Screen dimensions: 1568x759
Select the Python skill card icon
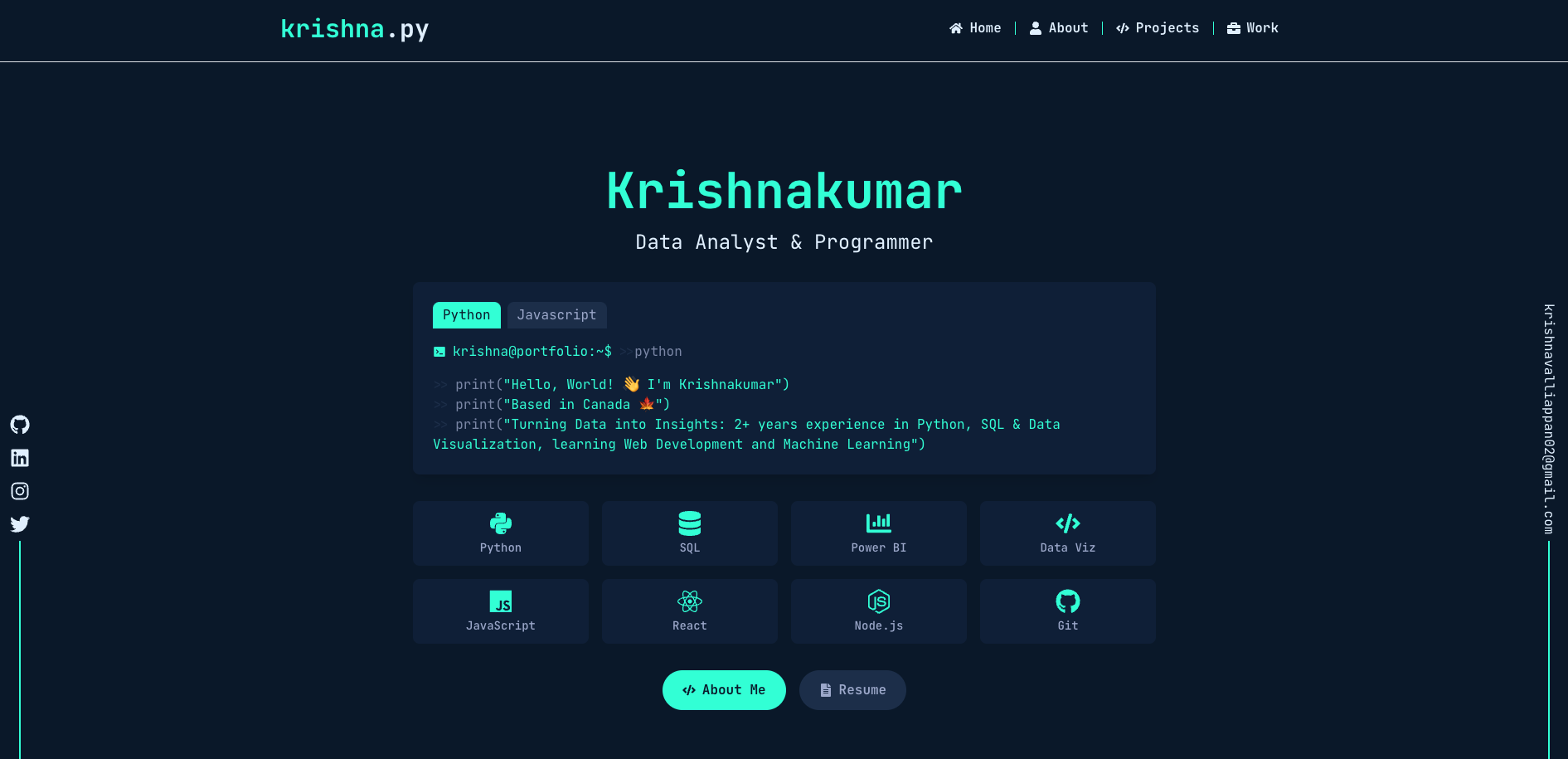500,523
